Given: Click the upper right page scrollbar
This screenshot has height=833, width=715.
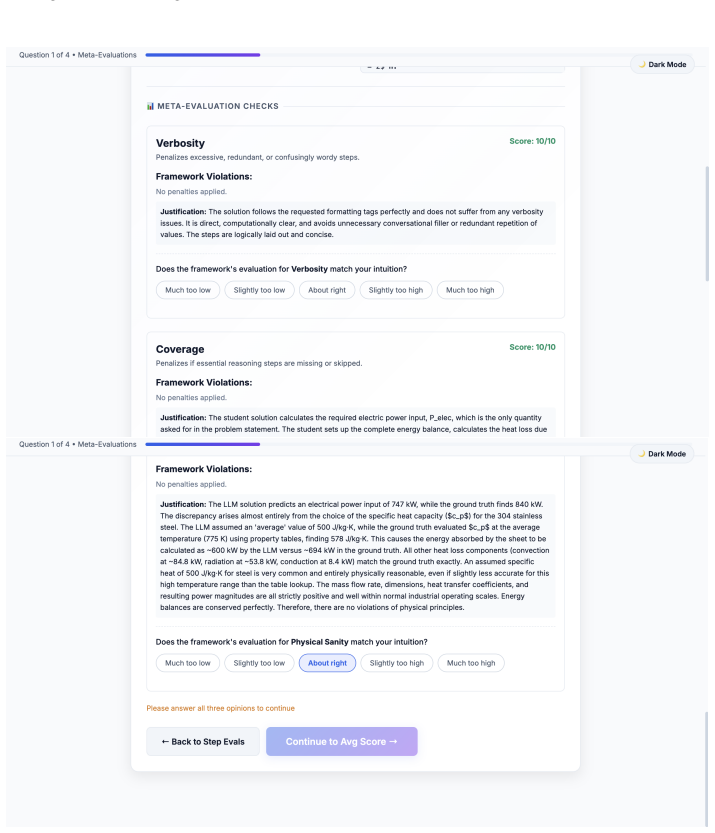Looking at the screenshot, I should click(707, 224).
